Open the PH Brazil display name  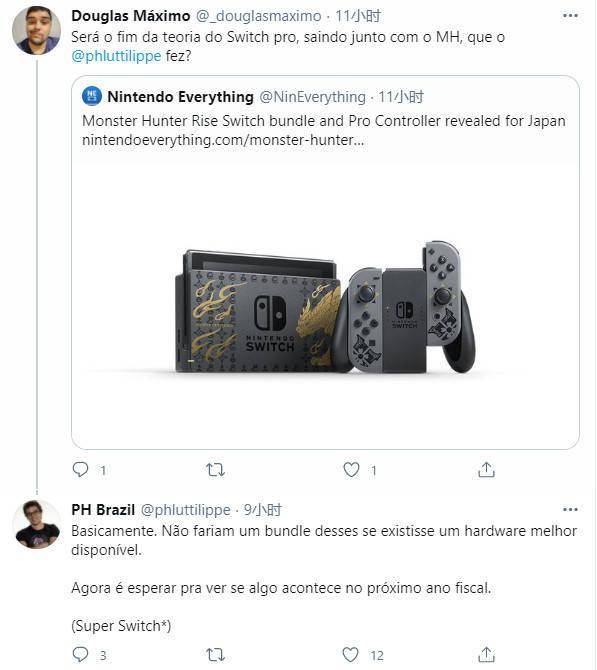(x=103, y=509)
